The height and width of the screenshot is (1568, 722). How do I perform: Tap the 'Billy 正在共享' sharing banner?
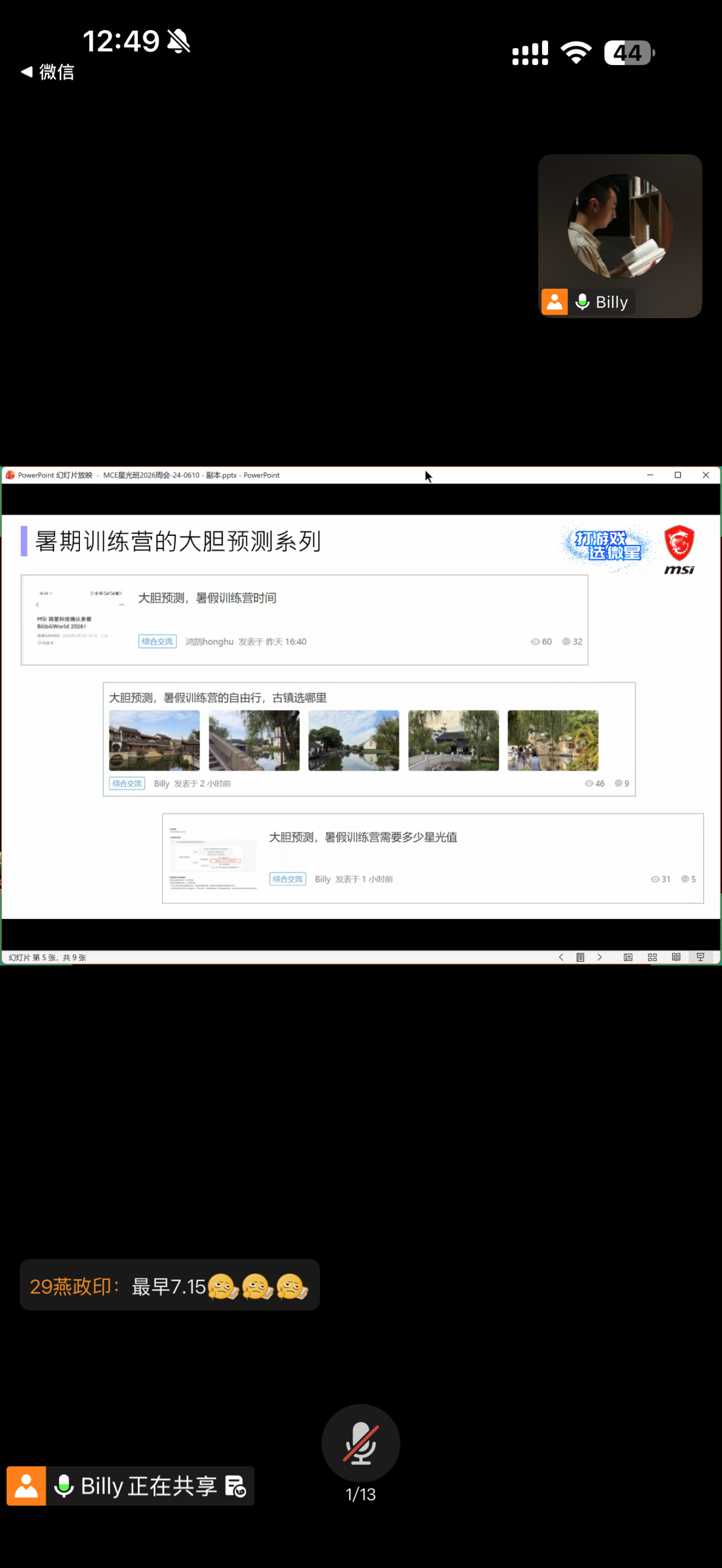coord(131,1486)
